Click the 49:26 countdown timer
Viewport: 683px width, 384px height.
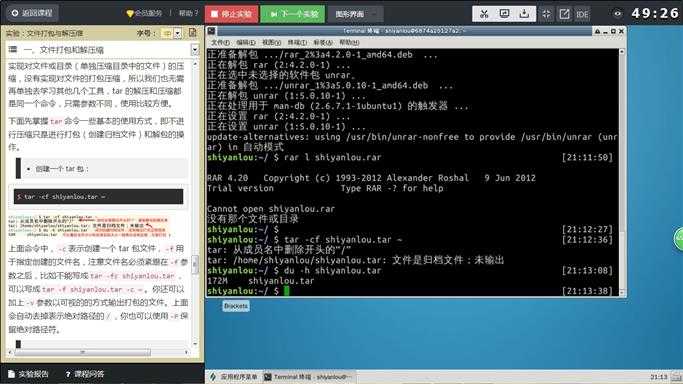655,13
